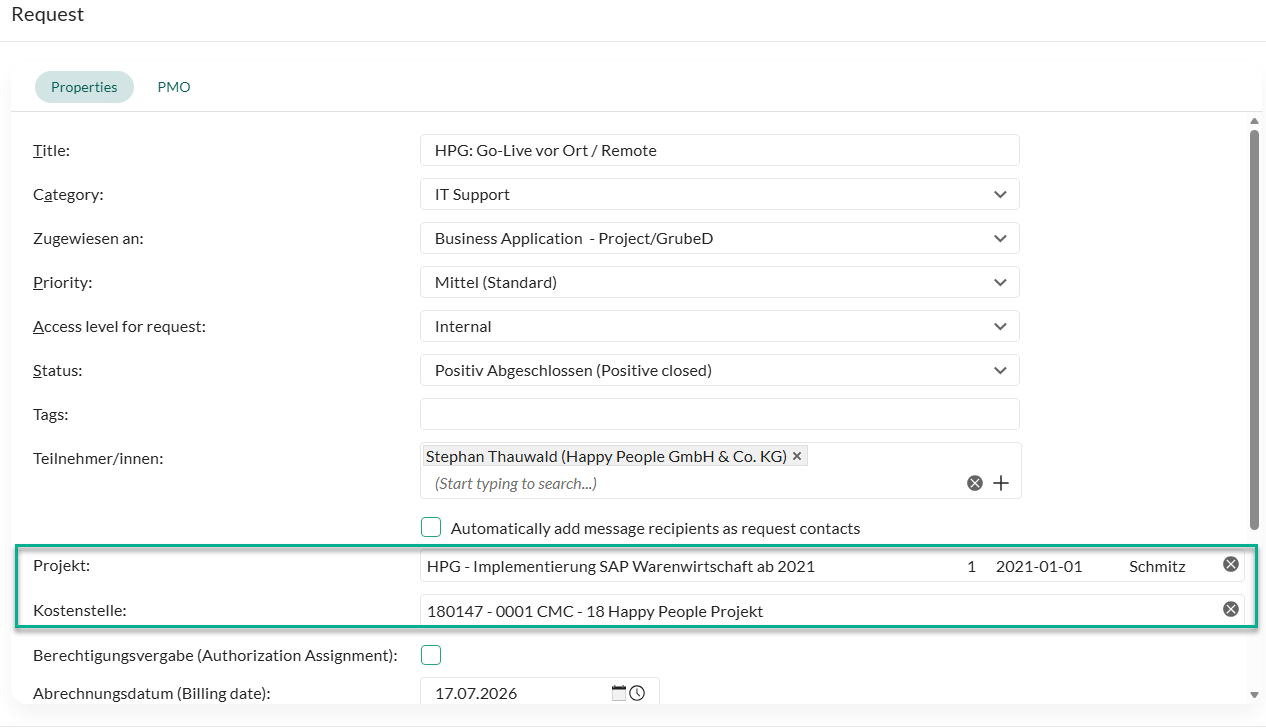1266x728 pixels.
Task: Expand Access level for request dropdown
Action: [x=720, y=326]
